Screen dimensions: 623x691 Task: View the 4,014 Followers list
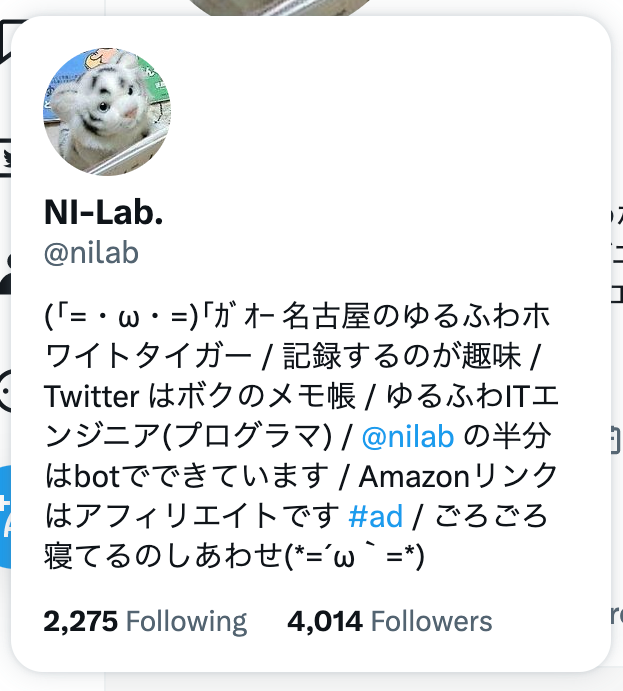click(x=389, y=622)
